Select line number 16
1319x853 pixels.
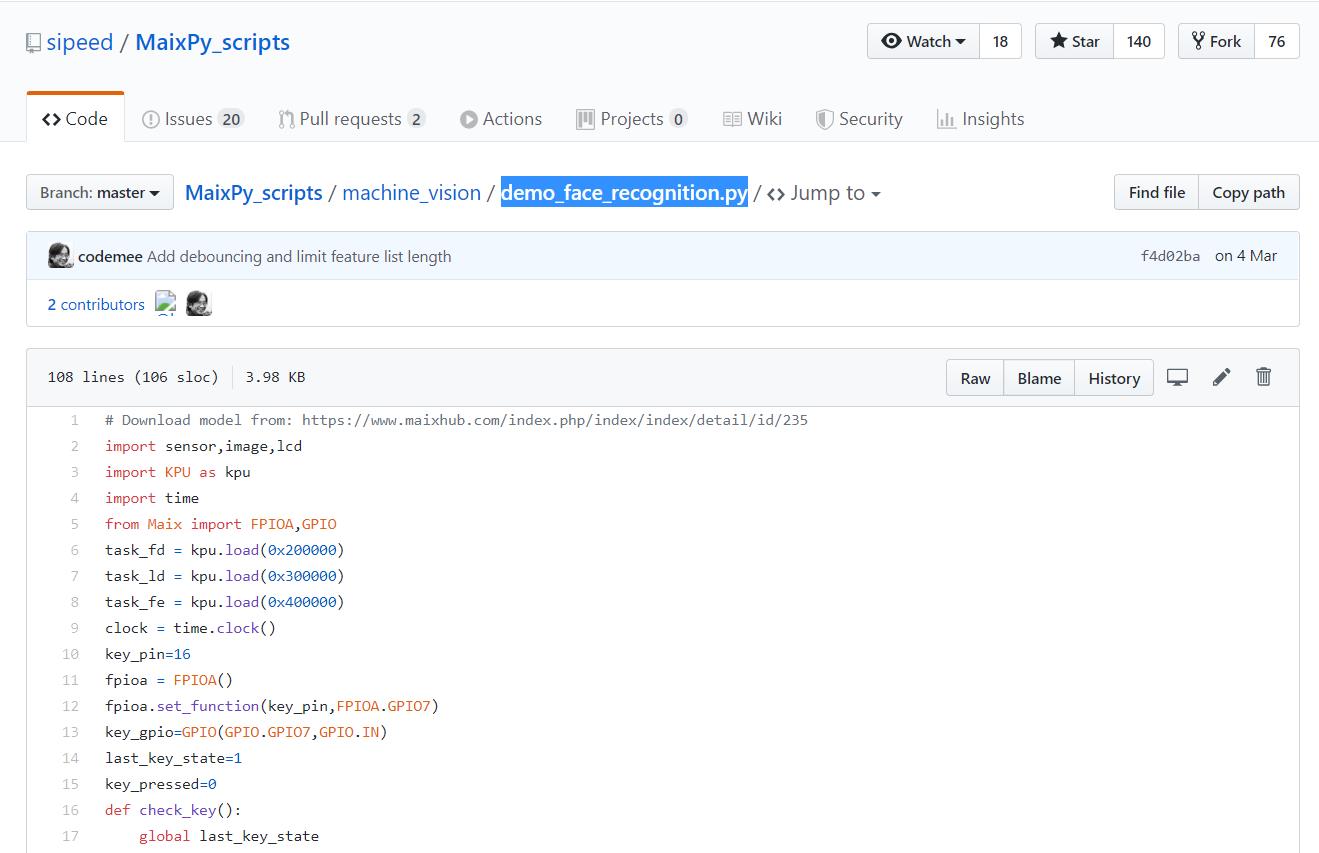click(70, 810)
